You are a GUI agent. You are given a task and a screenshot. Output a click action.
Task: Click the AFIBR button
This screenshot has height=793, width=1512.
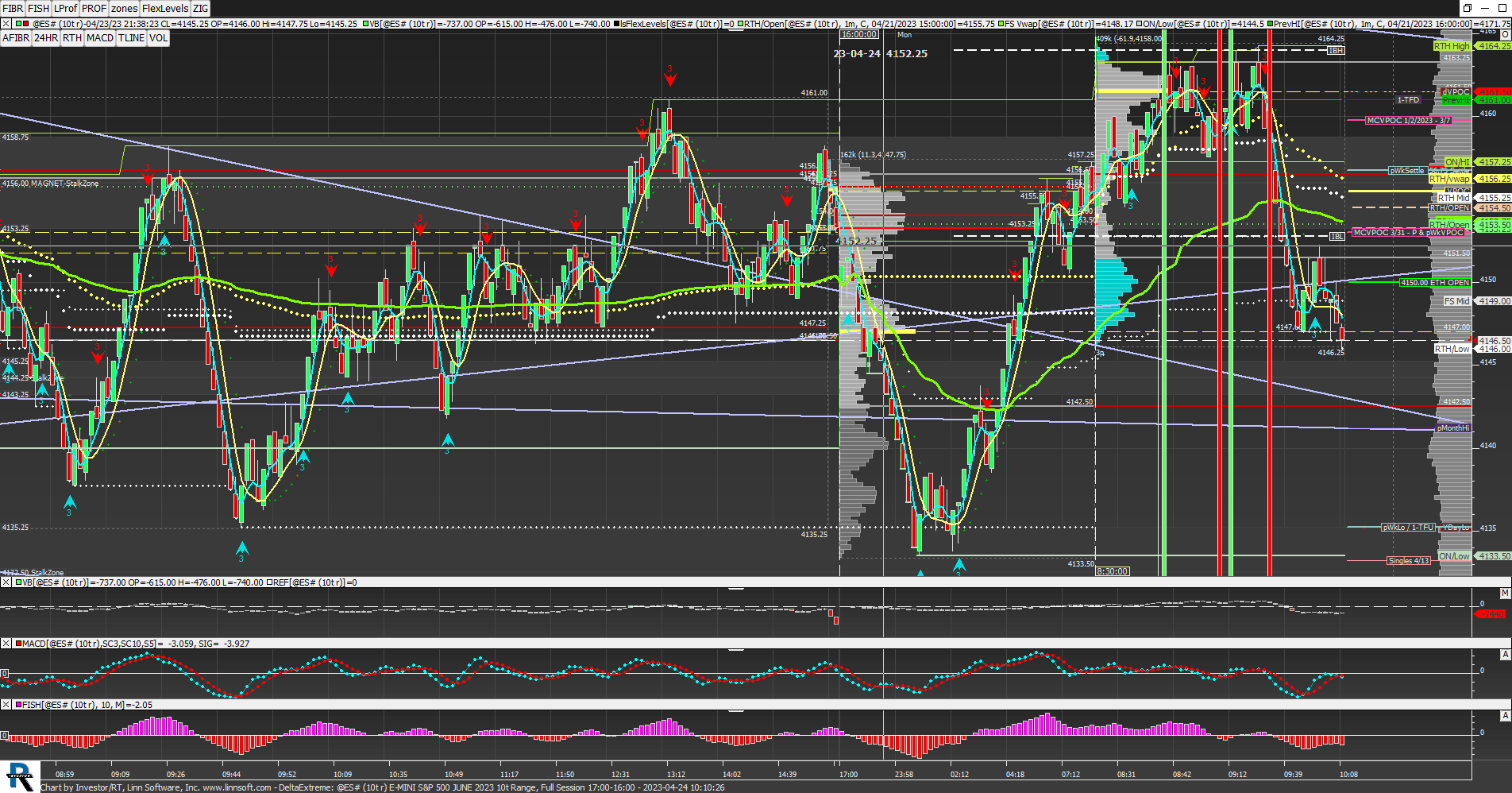(16, 37)
